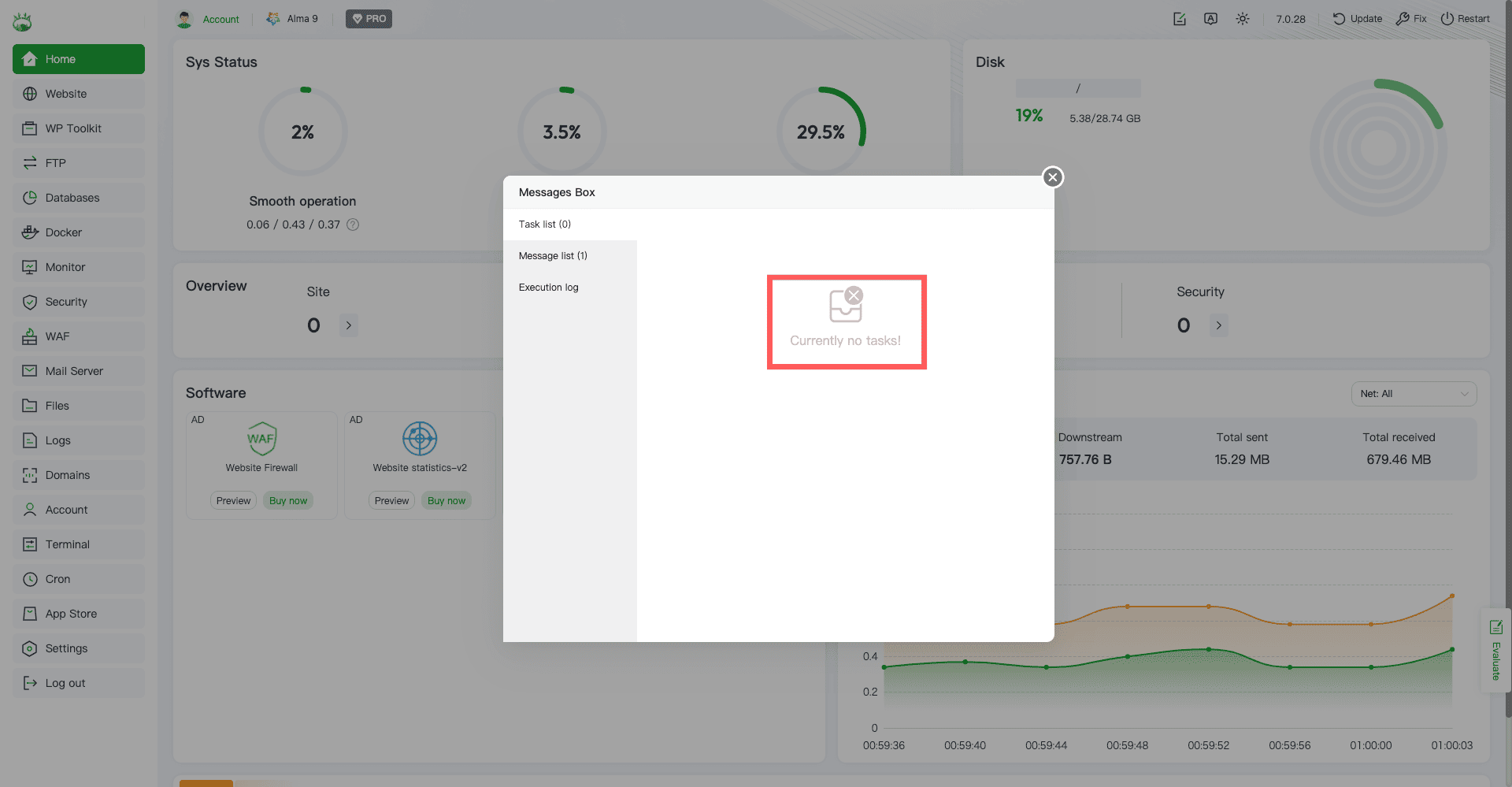Click Buy now for Website Firewall
1512x787 pixels.
[288, 501]
